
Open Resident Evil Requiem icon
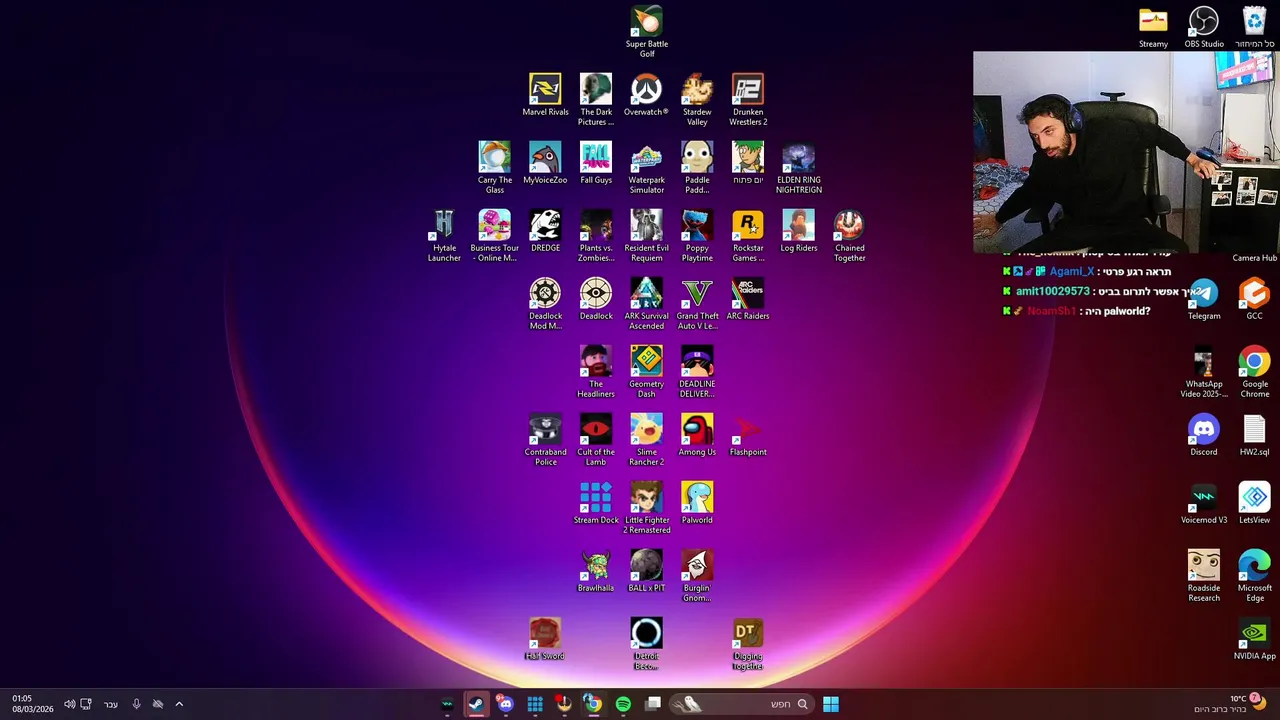click(646, 235)
